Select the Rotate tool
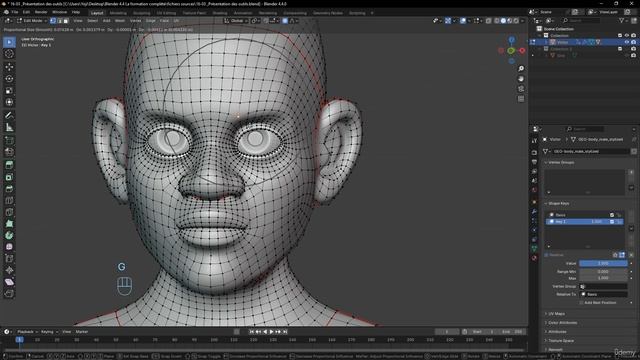Screen dimensions: 640x360 [x=9, y=78]
